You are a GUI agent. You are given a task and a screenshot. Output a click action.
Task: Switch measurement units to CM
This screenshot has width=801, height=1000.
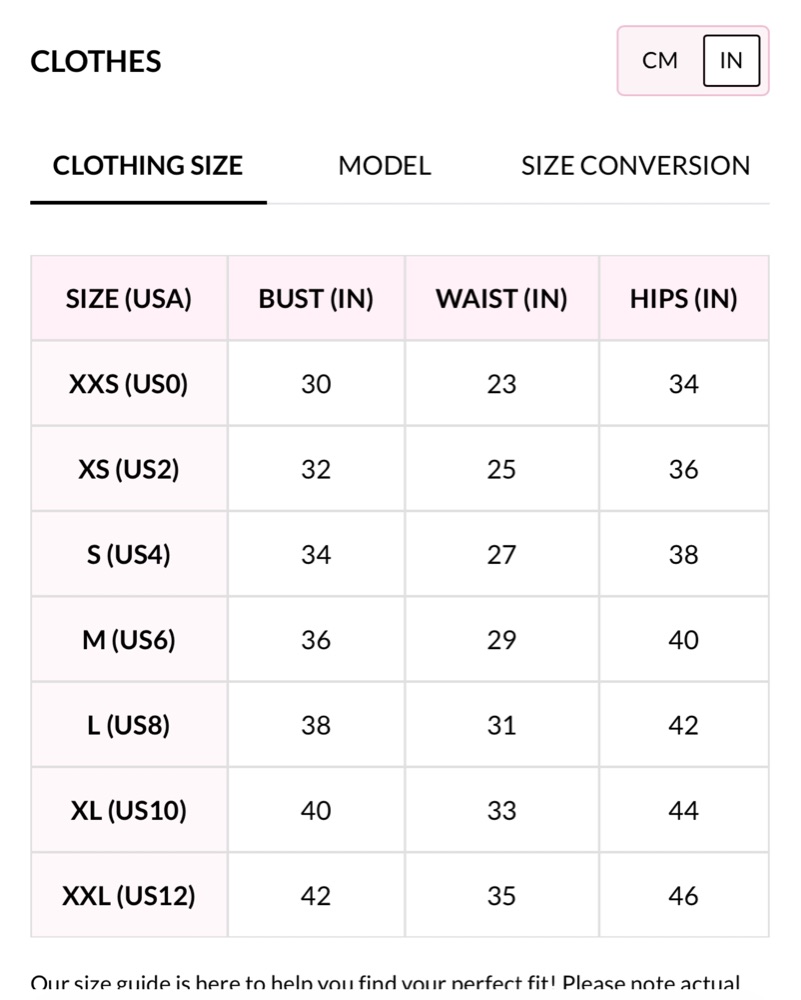click(x=660, y=61)
